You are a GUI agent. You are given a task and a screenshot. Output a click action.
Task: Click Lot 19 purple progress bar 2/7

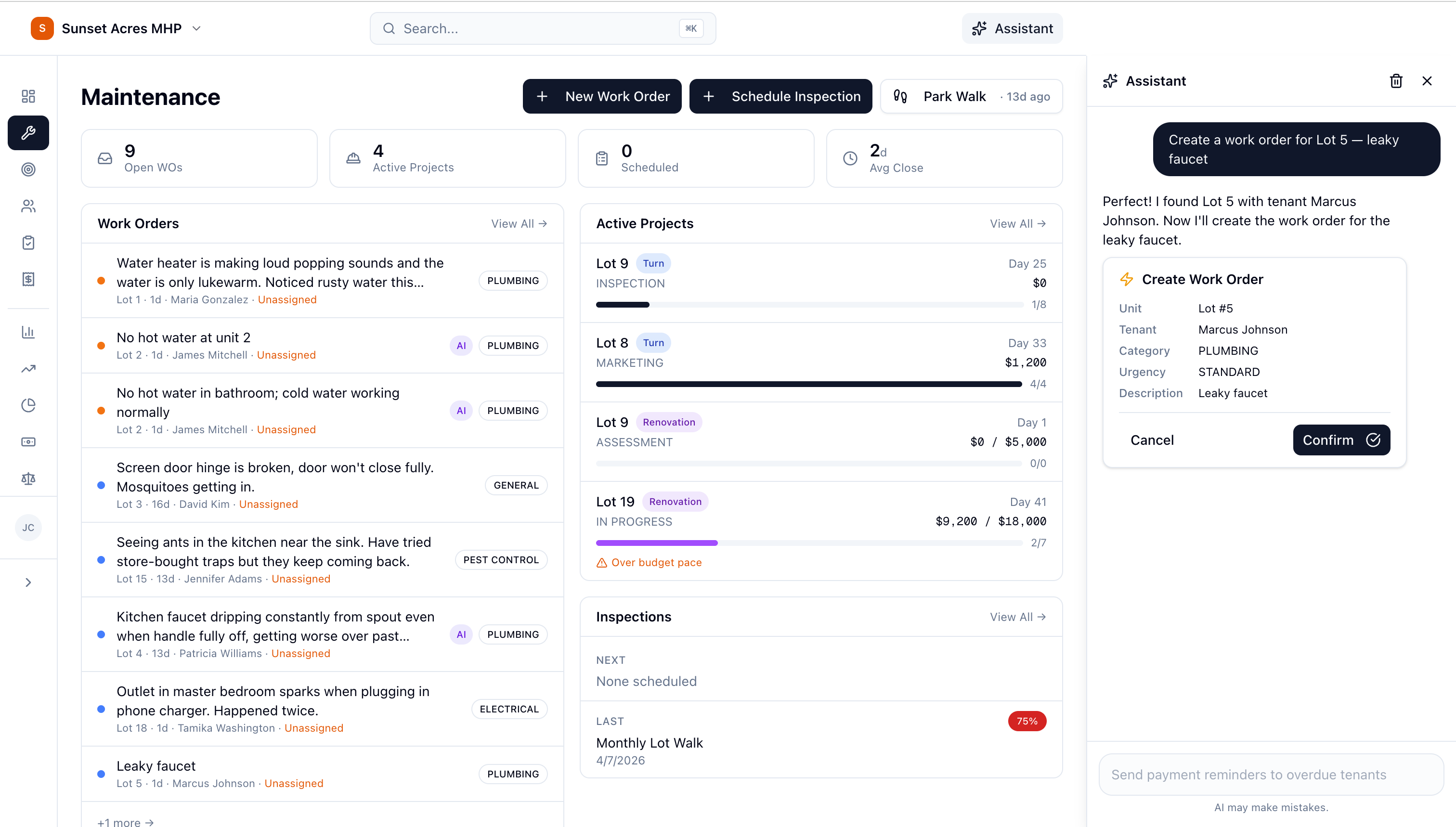point(809,543)
